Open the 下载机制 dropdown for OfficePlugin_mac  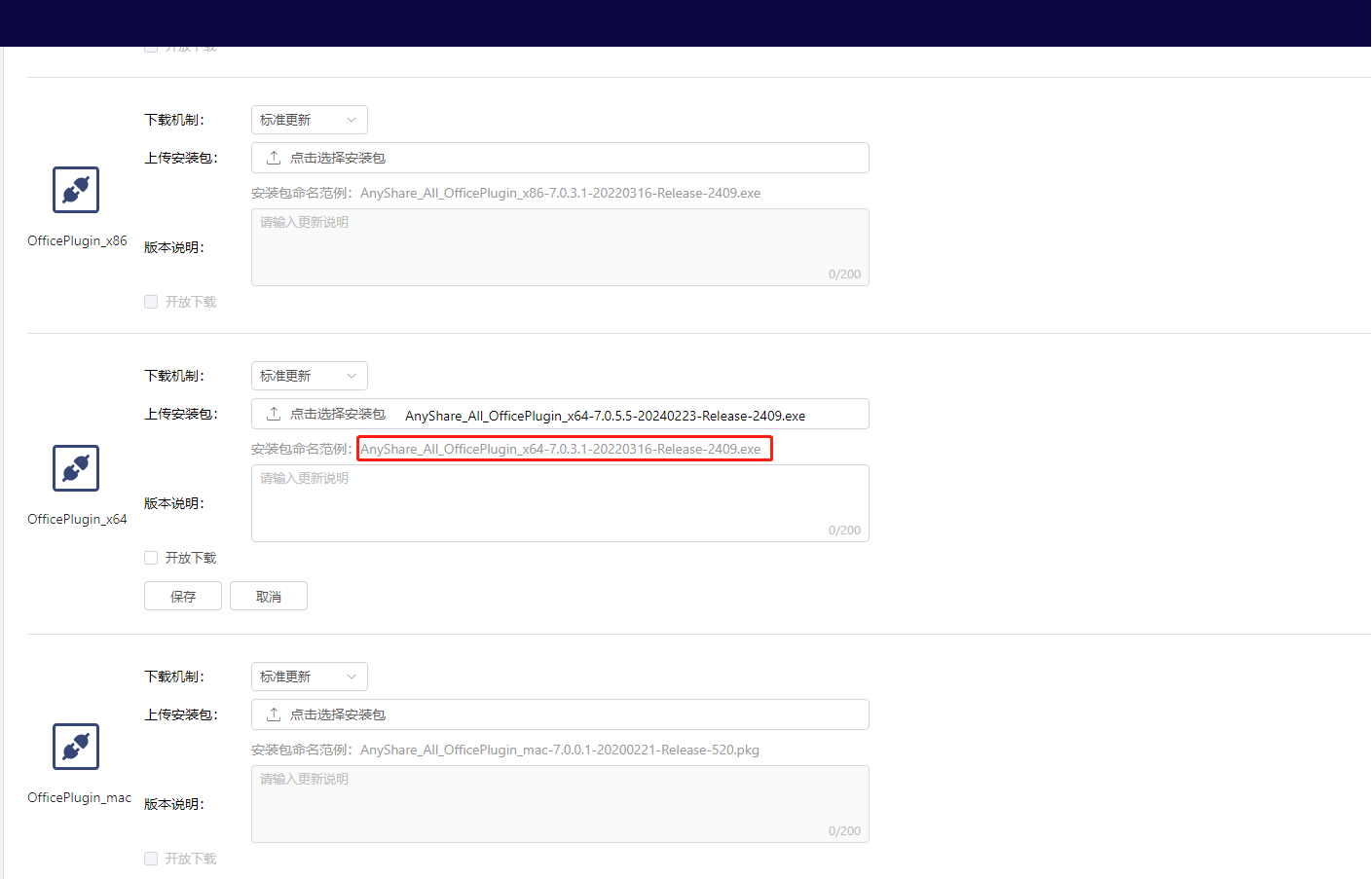[309, 676]
